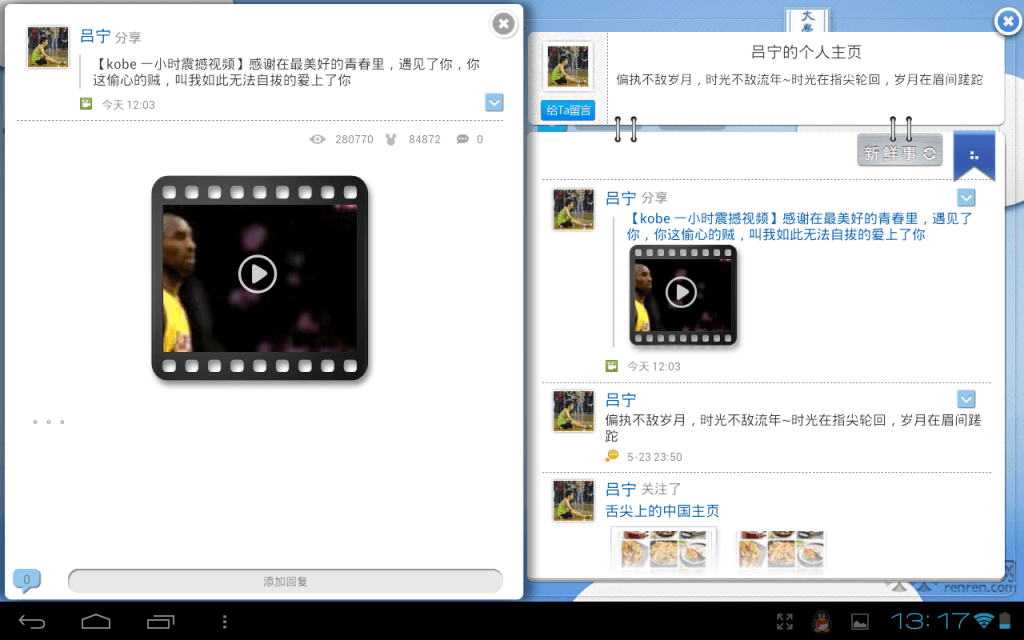Screen dimensions: 1024x640
Task: Click the comment count icon beside 0
Action: [x=462, y=139]
